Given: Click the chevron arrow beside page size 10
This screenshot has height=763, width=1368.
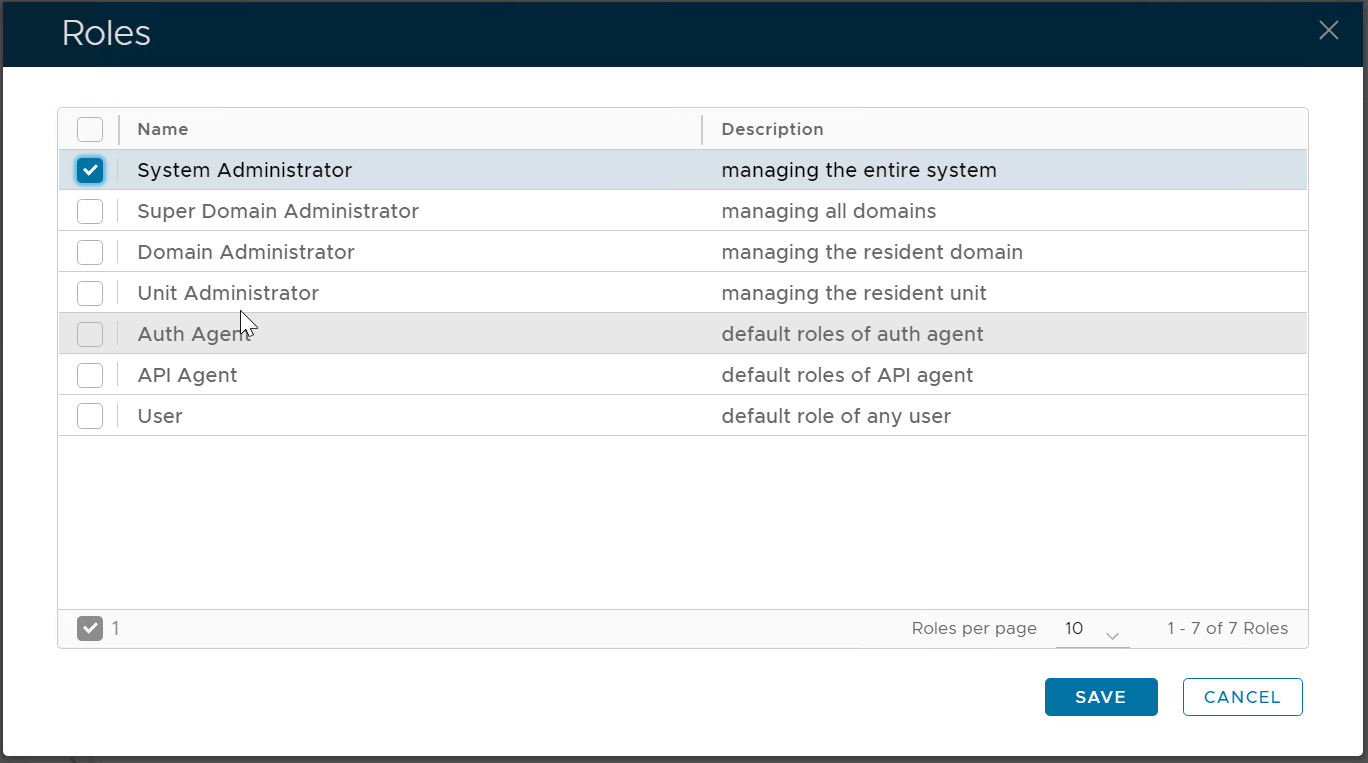Looking at the screenshot, I should click(1112, 635).
